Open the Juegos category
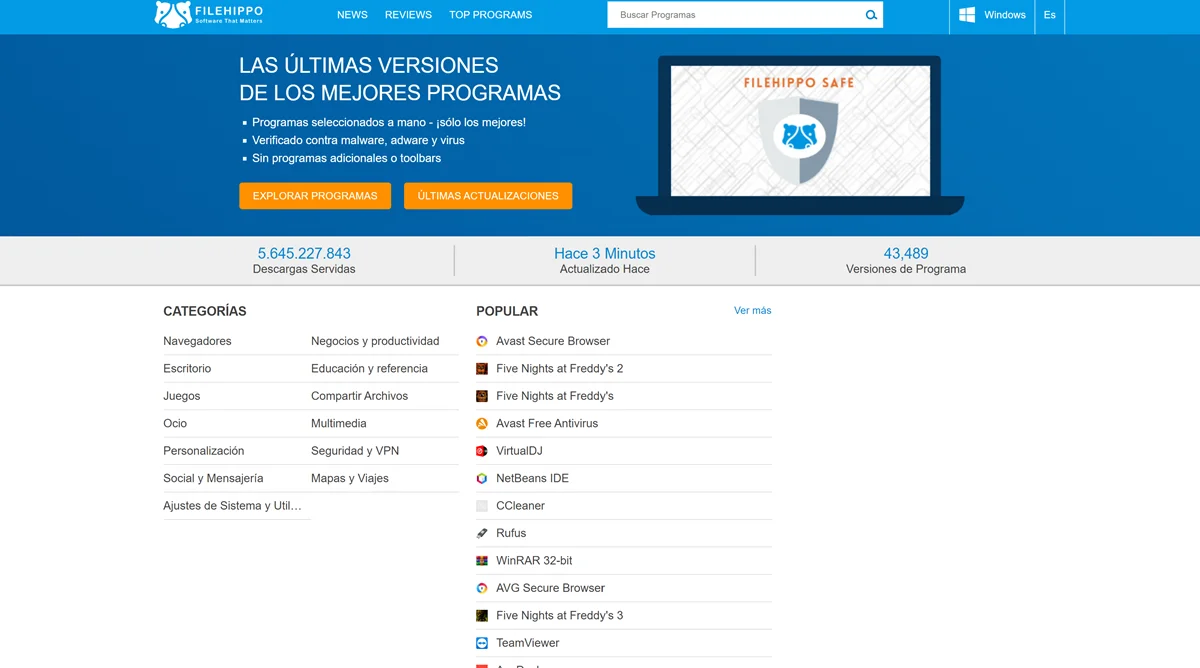The width and height of the screenshot is (1200, 668). 182,396
